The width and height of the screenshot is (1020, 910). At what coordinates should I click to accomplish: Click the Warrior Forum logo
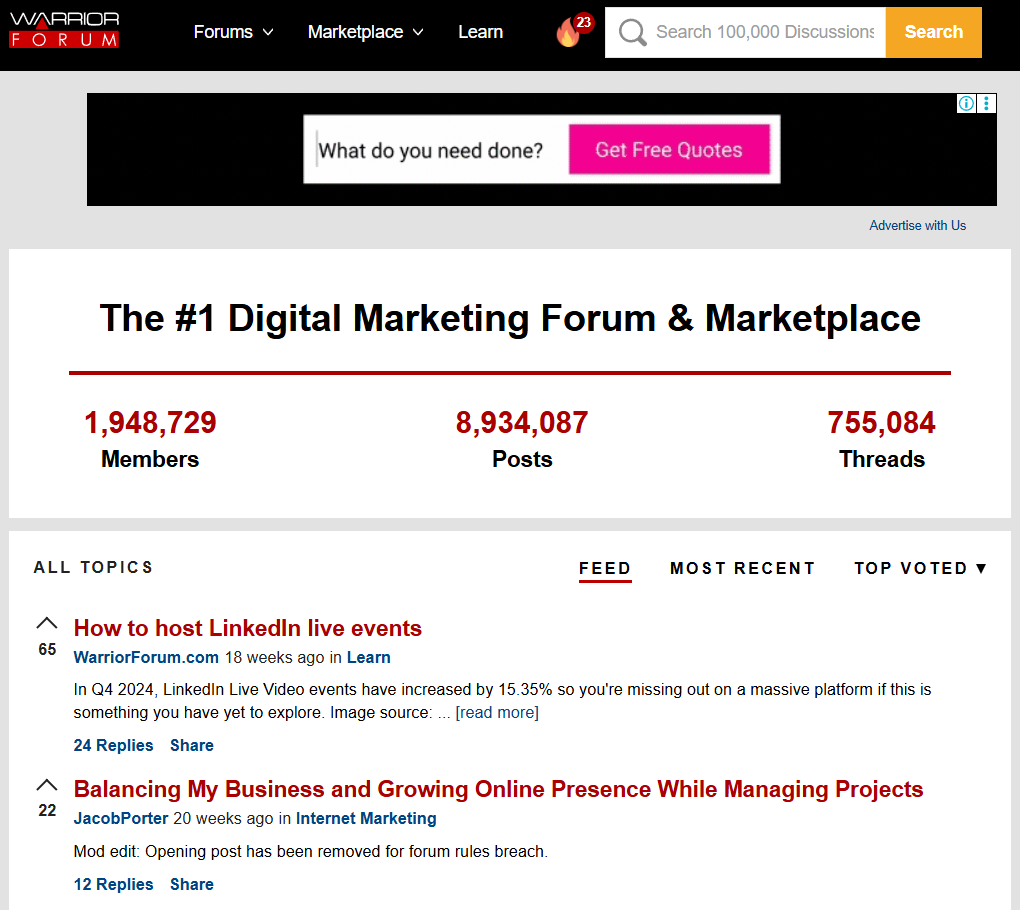64,30
